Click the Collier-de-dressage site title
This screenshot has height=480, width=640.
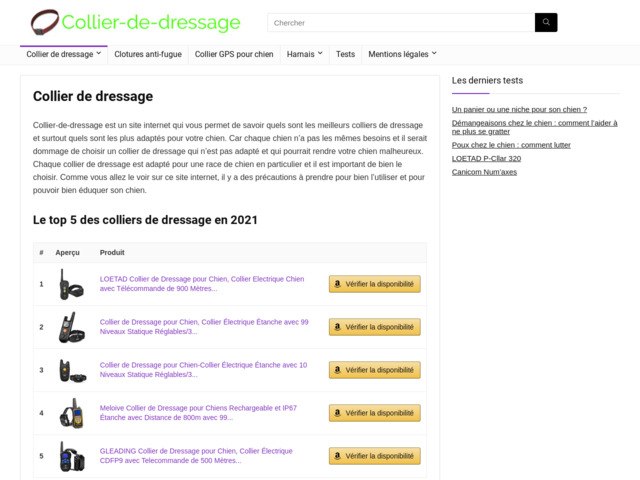point(151,22)
